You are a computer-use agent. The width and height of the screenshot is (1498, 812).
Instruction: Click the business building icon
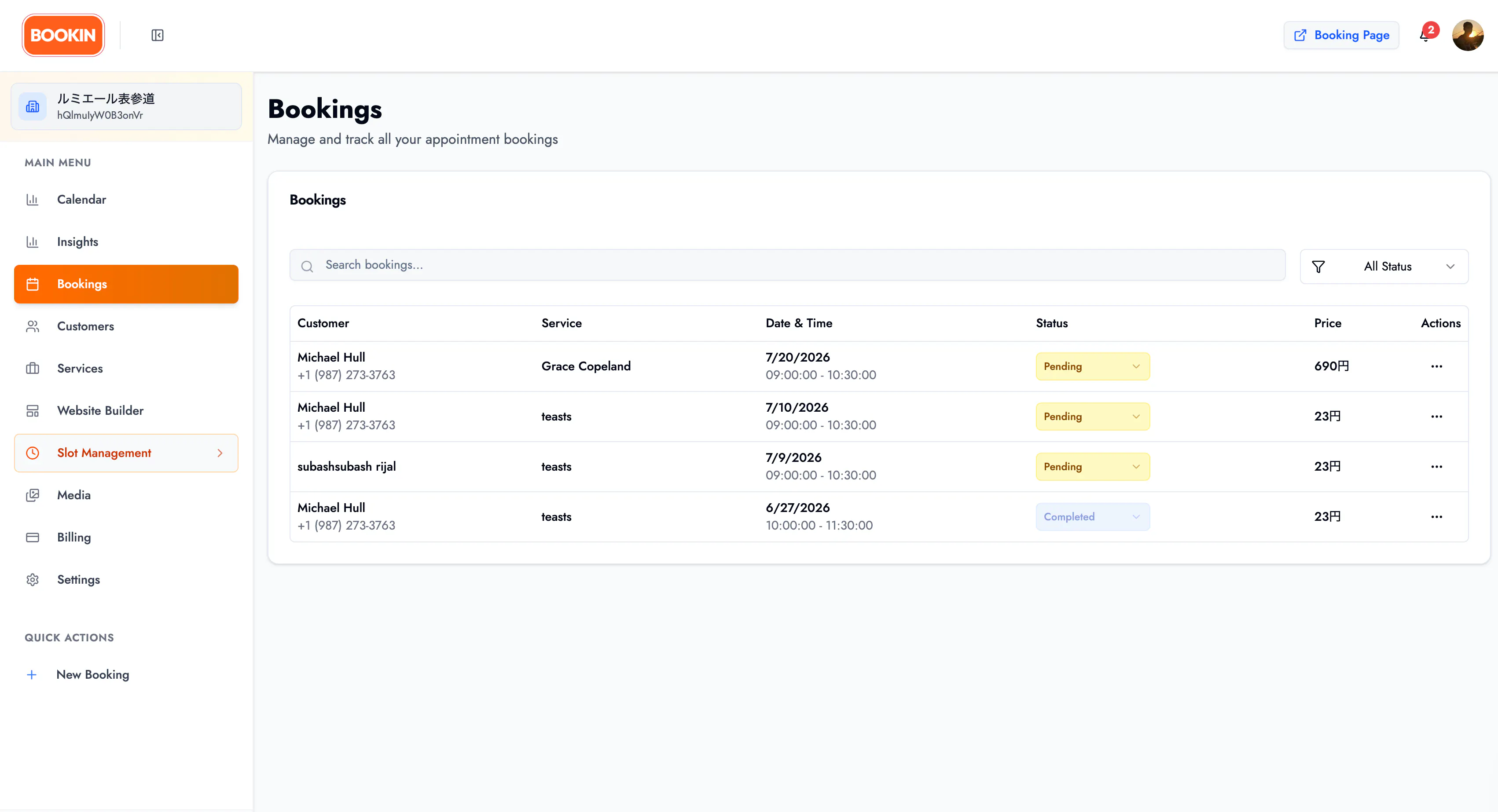point(33,107)
